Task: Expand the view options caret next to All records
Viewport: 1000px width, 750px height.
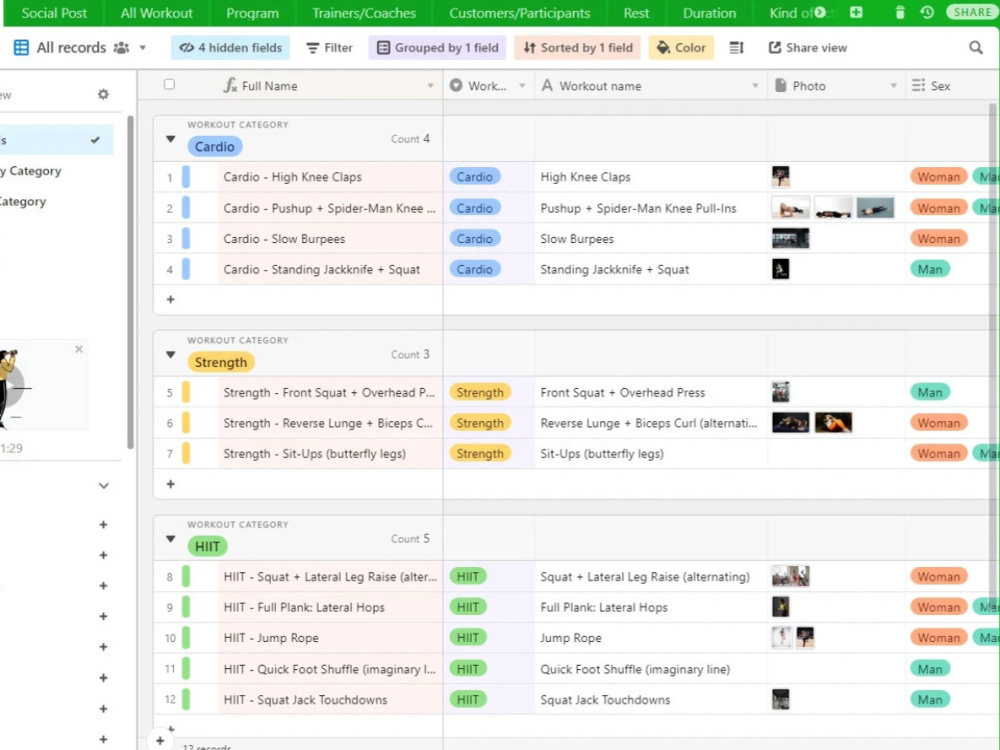Action: [x=143, y=48]
